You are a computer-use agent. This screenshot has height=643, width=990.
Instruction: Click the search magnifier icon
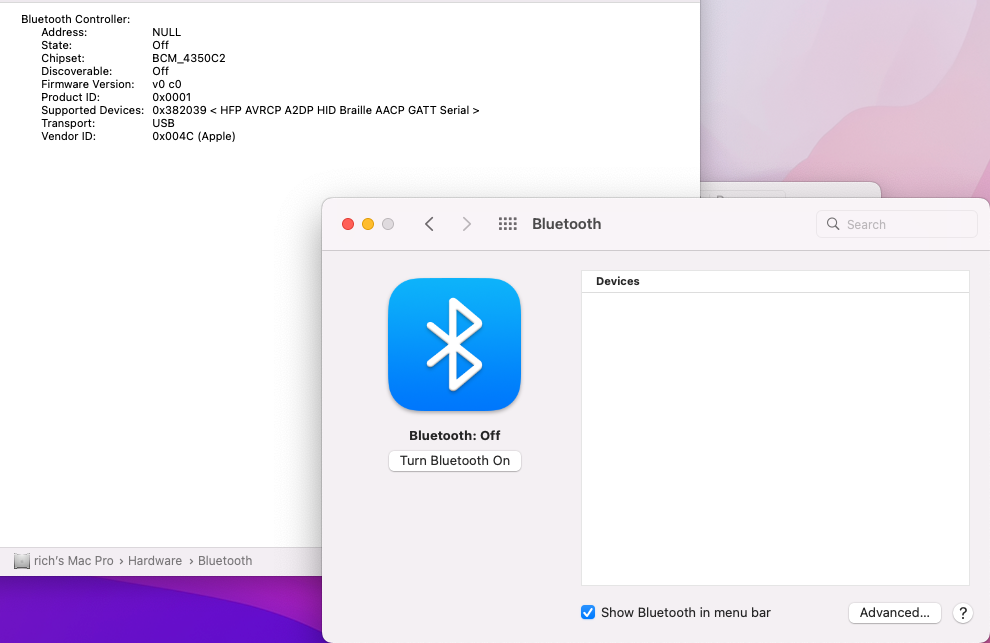pos(833,224)
